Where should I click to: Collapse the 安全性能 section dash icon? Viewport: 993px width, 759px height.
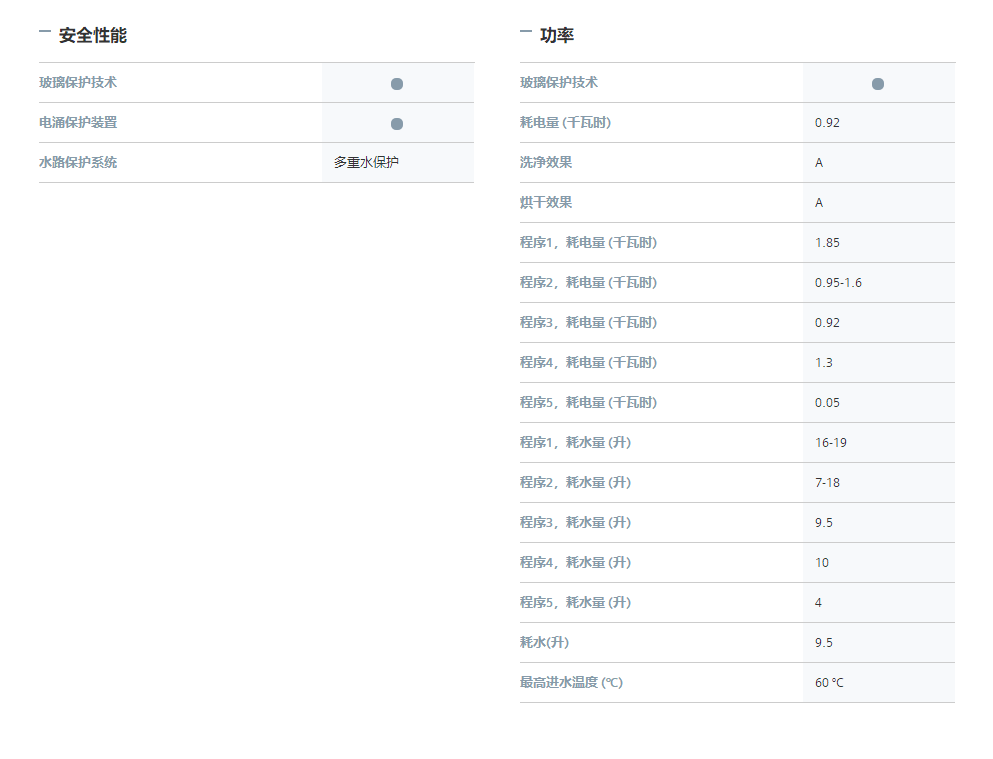(x=45, y=30)
